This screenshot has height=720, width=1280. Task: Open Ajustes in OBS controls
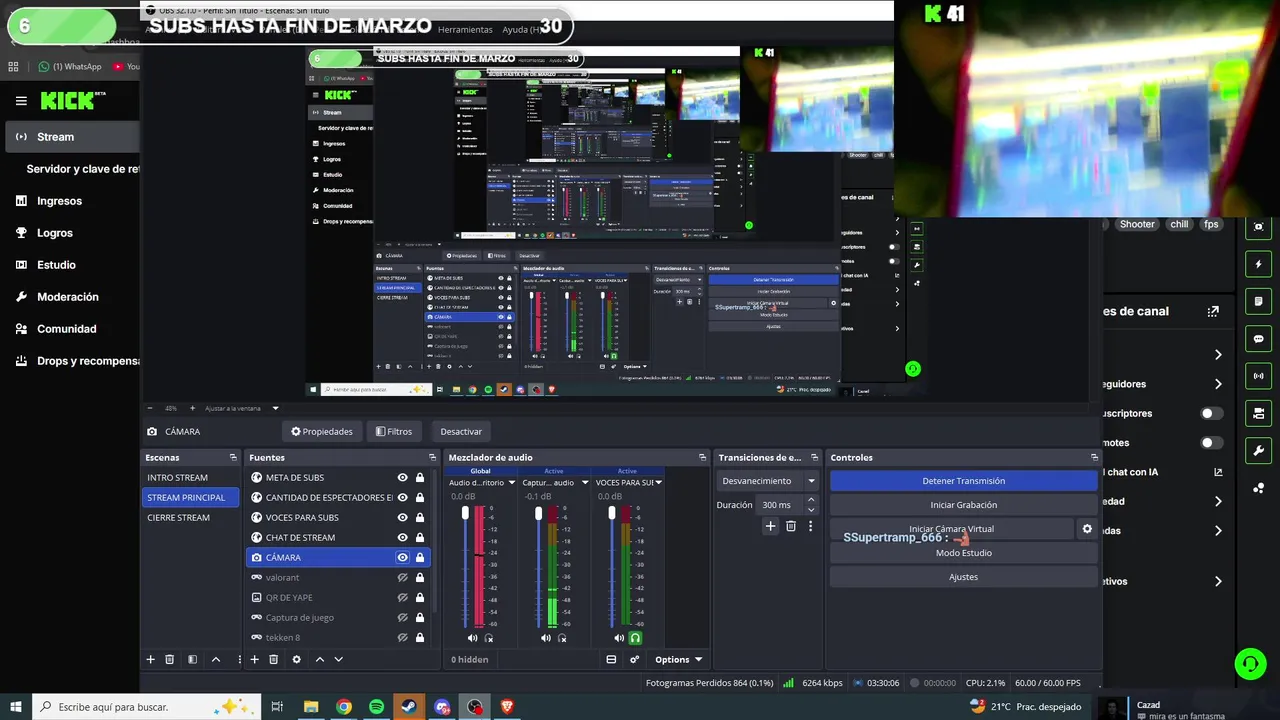coord(963,577)
